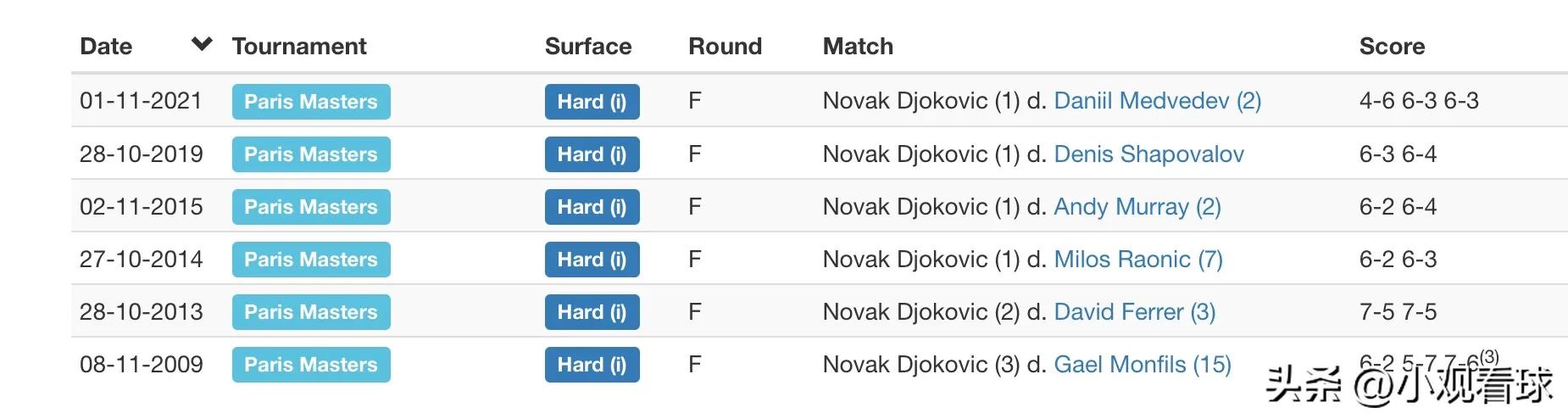
Task: Click Paris Masters badge for 28-10-2019
Action: [311, 154]
